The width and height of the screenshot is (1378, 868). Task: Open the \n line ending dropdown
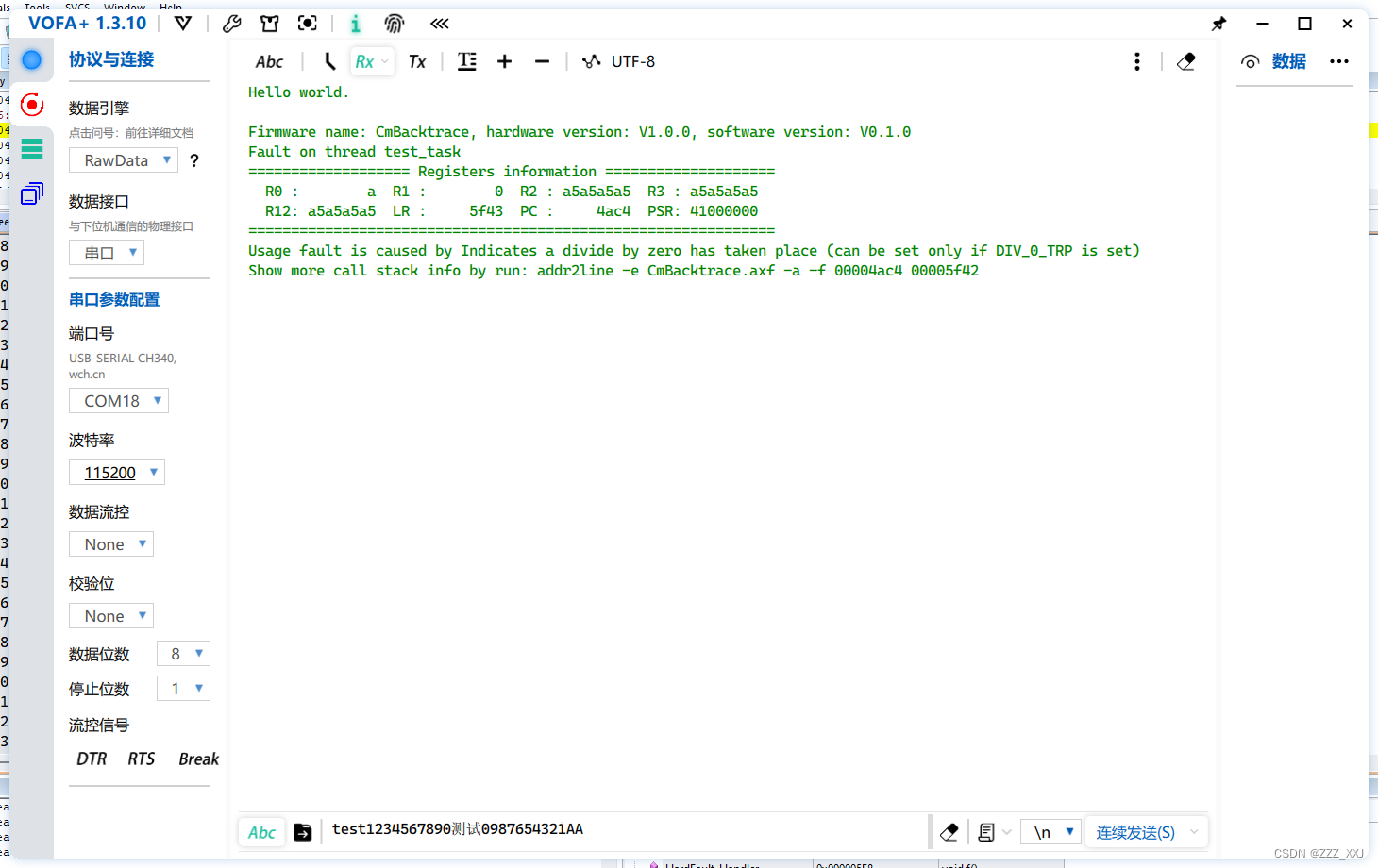(x=1051, y=832)
